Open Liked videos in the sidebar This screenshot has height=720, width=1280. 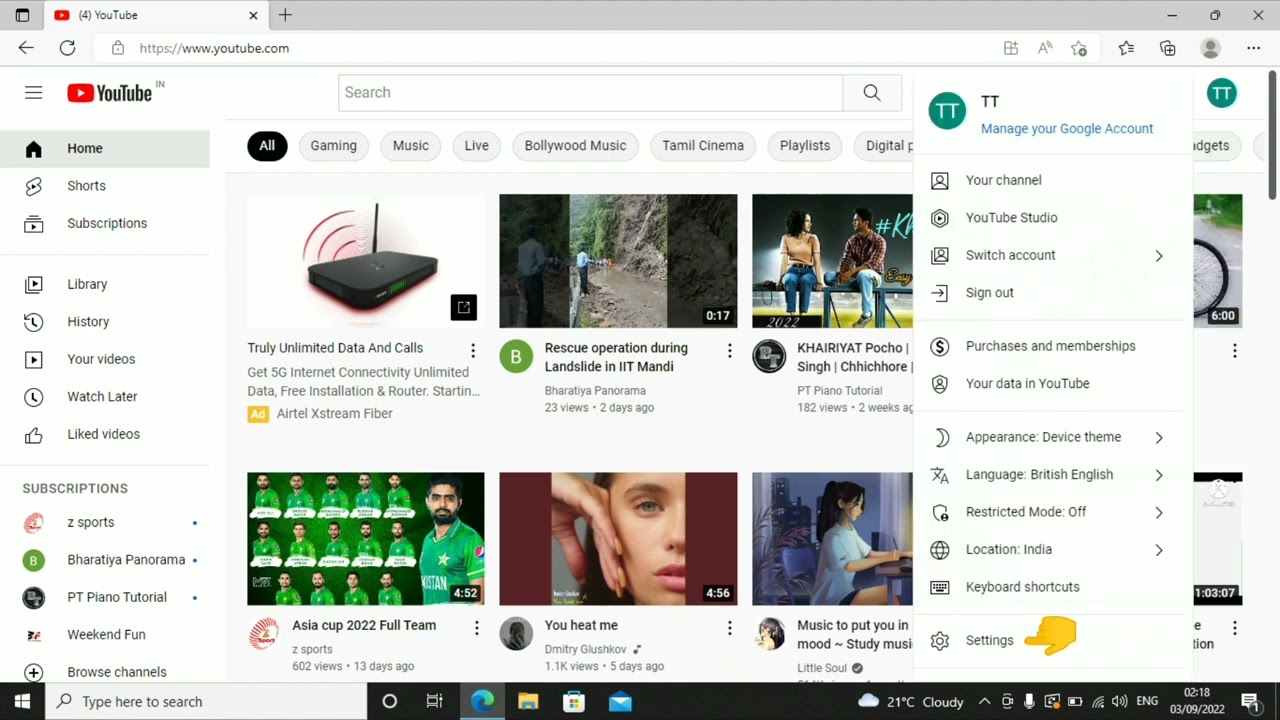tap(105, 434)
